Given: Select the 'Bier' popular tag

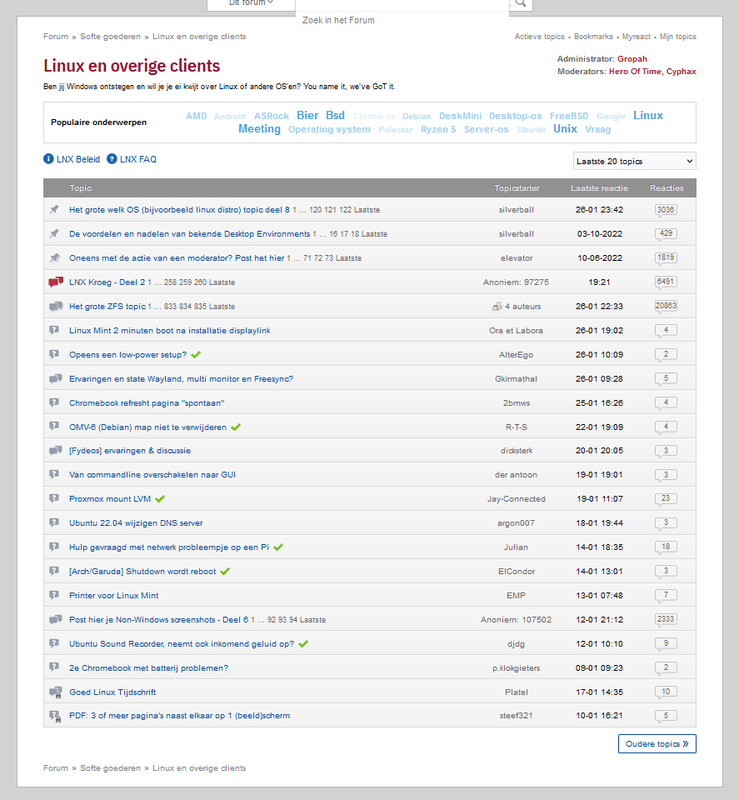Looking at the screenshot, I should 307,115.
